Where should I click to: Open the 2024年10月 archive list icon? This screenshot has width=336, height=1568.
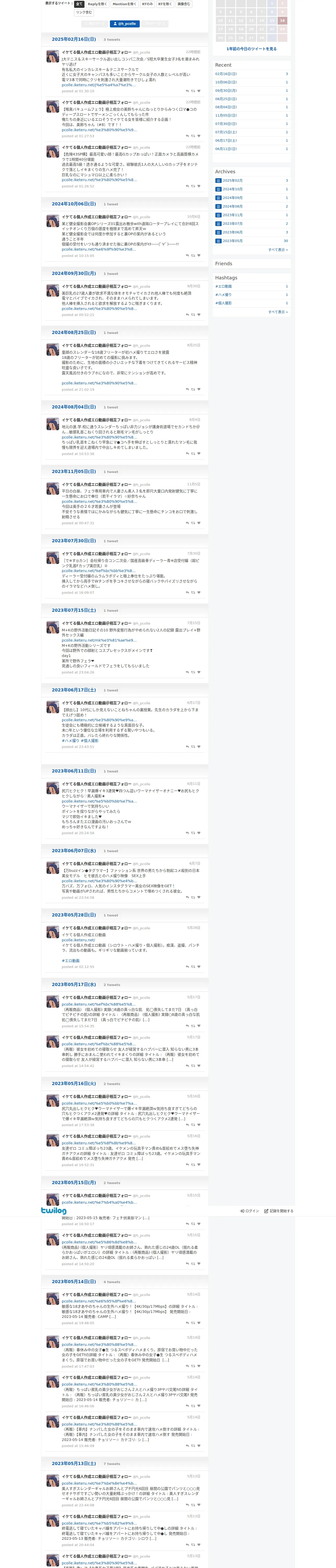pyautogui.click(x=218, y=189)
